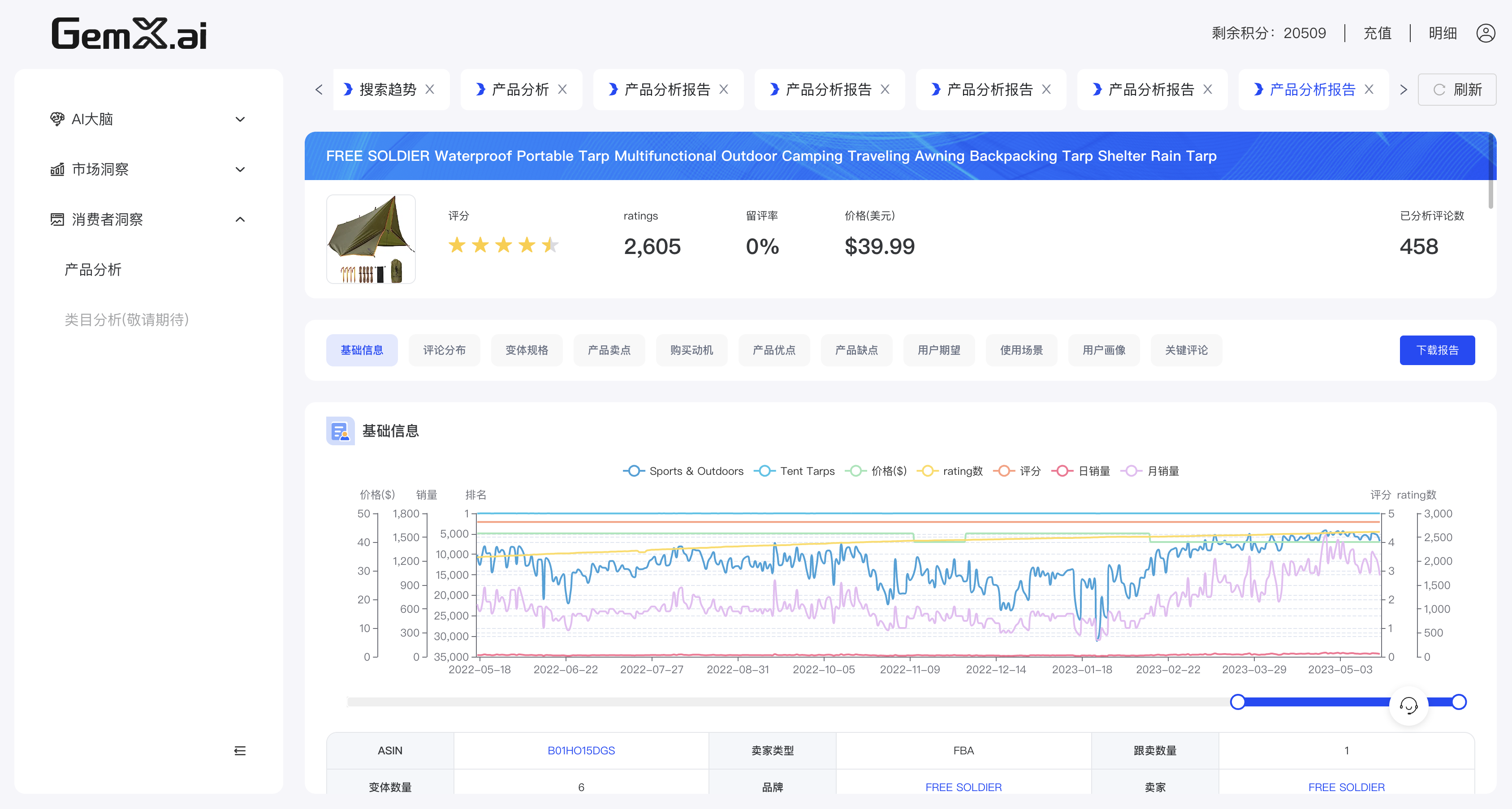
Task: Click the ratings count 2,605
Action: coord(652,246)
